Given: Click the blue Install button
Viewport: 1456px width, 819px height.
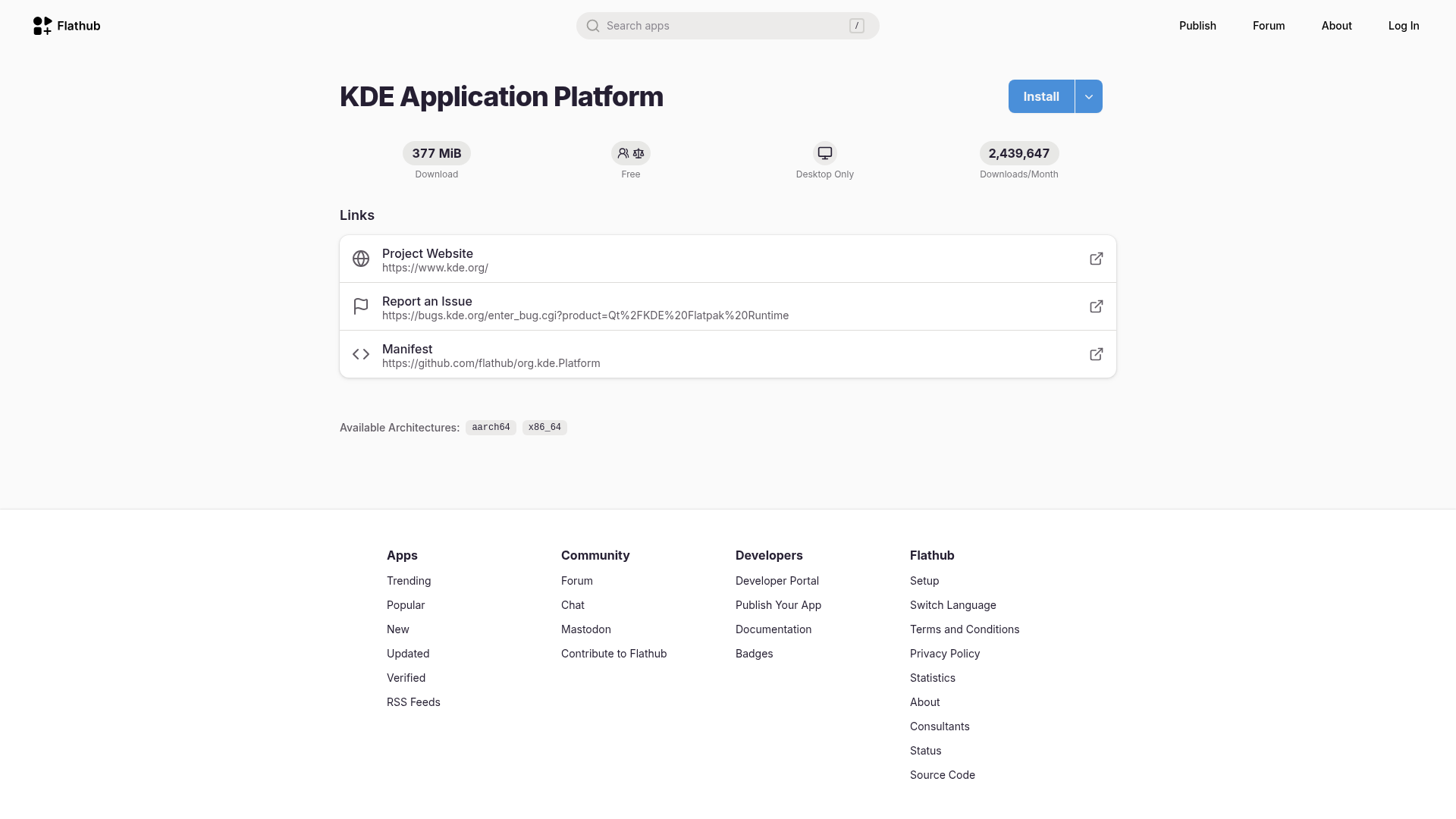Looking at the screenshot, I should pos(1041,96).
